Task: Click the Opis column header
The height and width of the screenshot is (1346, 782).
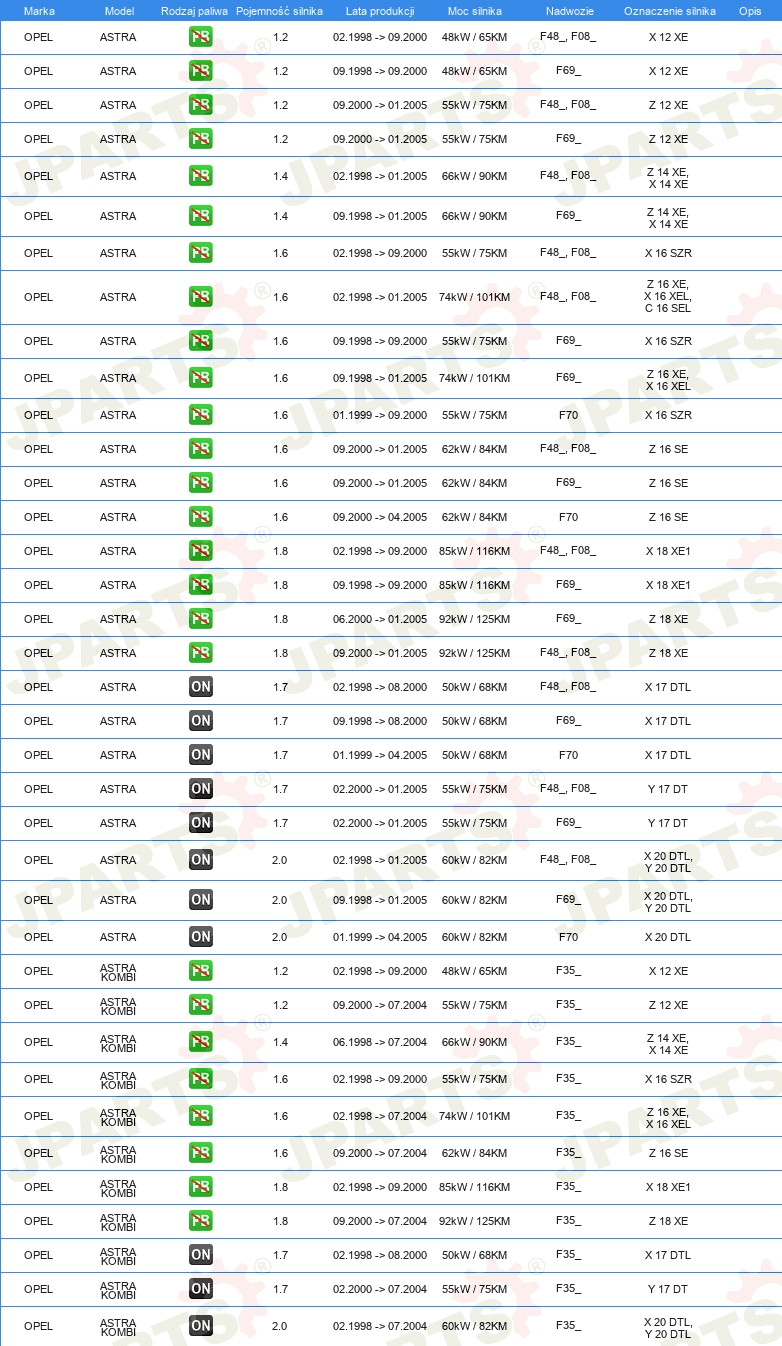Action: (x=749, y=10)
